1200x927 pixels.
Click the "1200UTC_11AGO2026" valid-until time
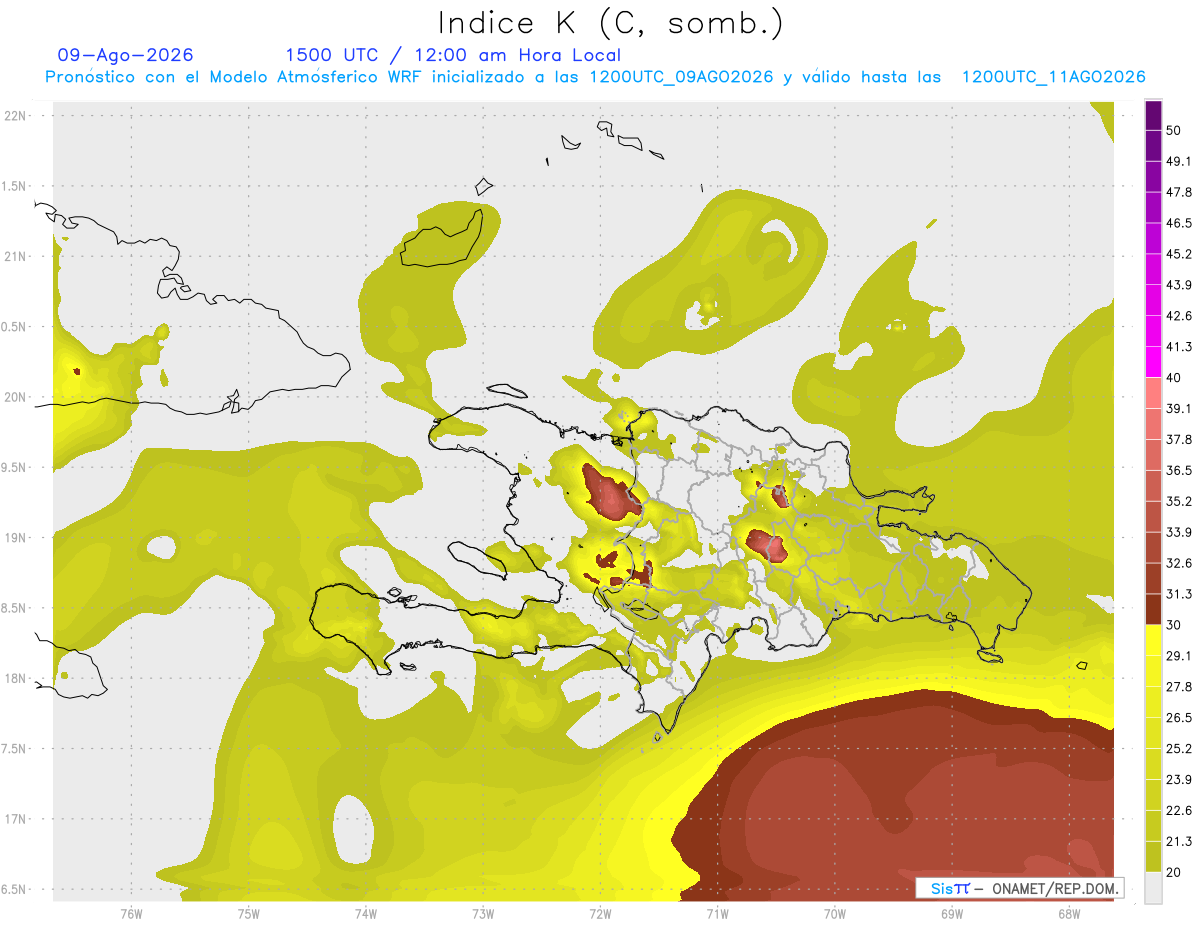pyautogui.click(x=1053, y=77)
